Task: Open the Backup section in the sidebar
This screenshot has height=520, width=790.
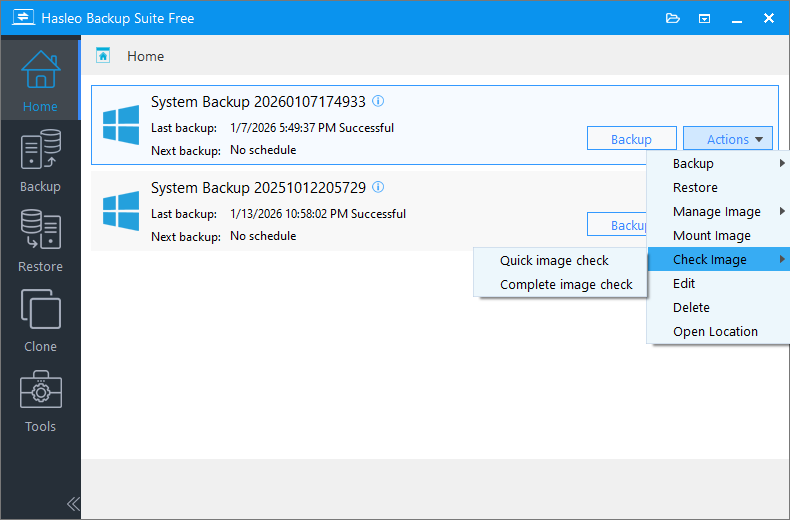Action: tap(40, 160)
